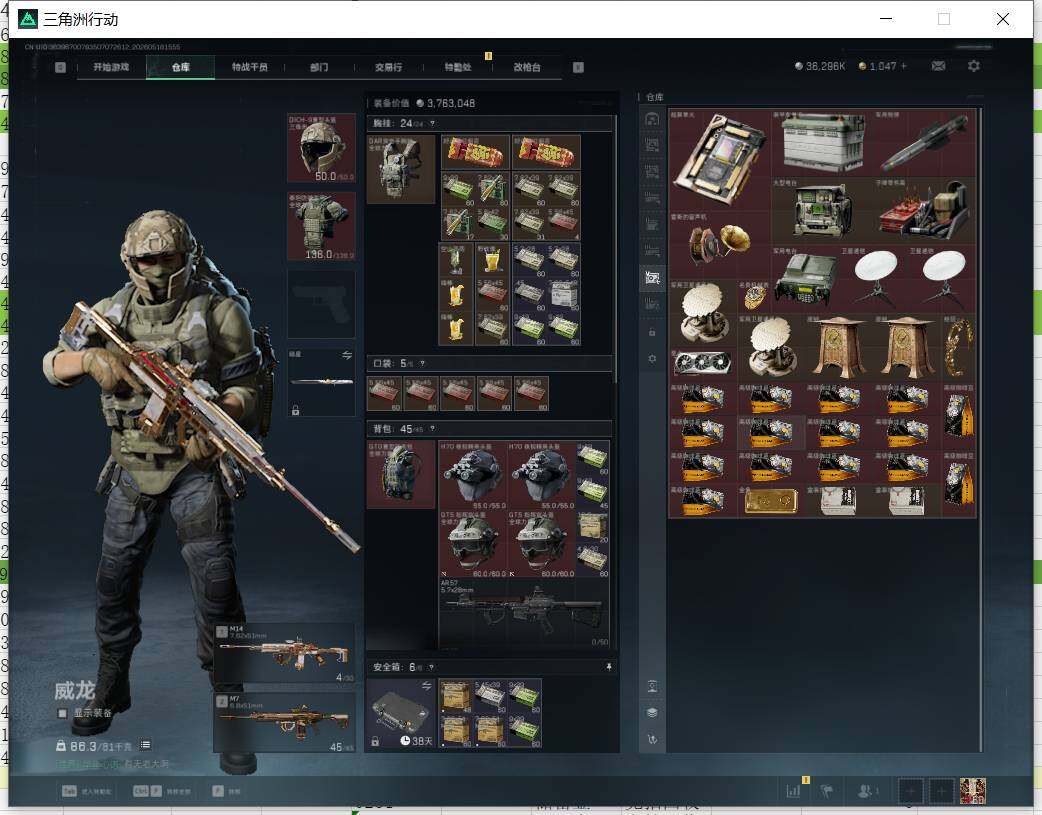
Task: Select the chest rig item in 胸挂
Action: pyautogui.click(x=401, y=170)
